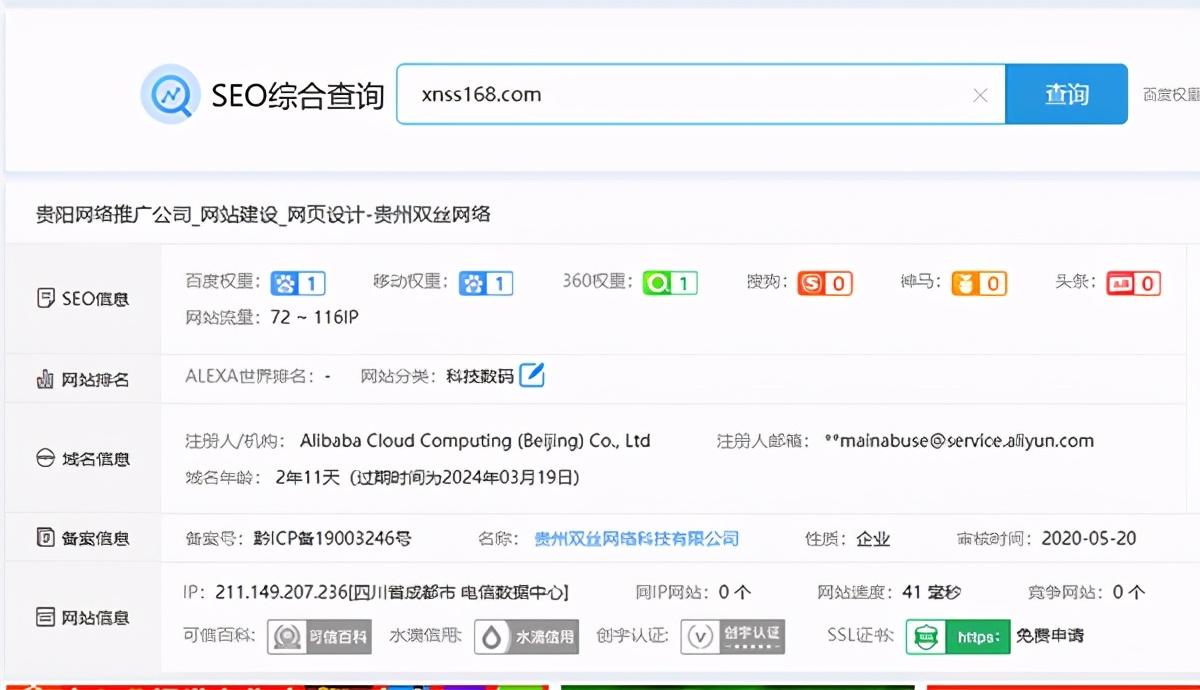This screenshot has height=690, width=1200.
Task: Click the green https SSL badge
Action: (957, 636)
